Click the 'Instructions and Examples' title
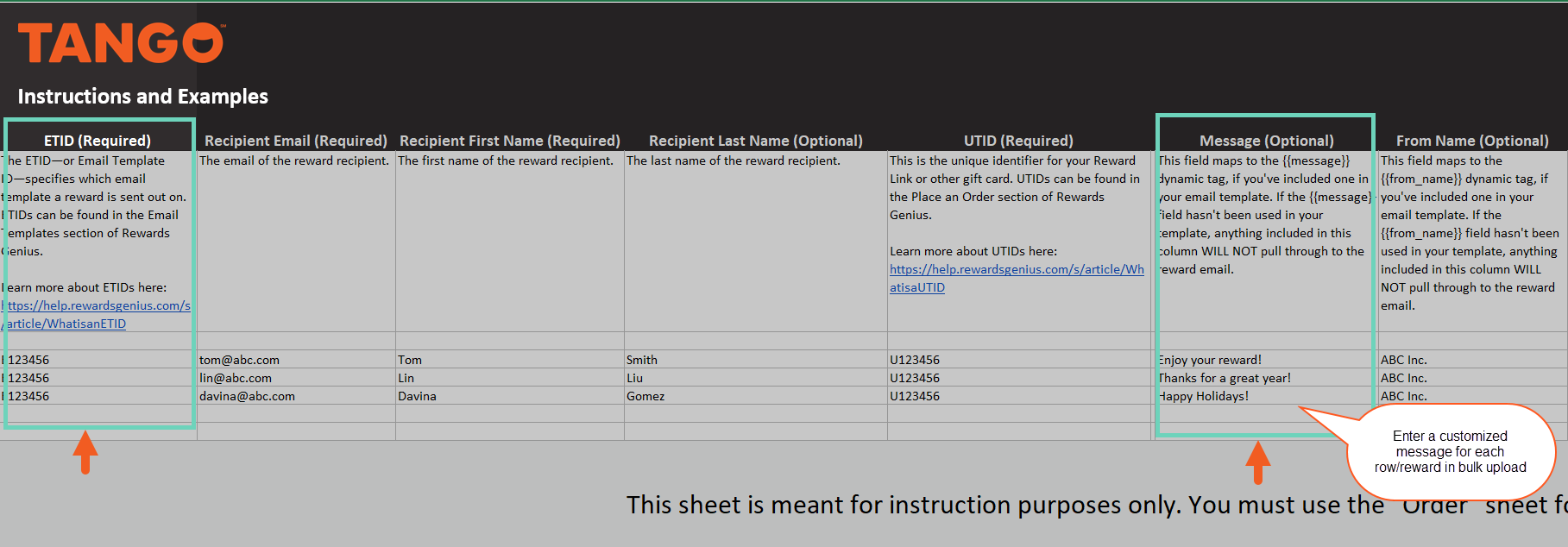The width and height of the screenshot is (1568, 547). [143, 96]
